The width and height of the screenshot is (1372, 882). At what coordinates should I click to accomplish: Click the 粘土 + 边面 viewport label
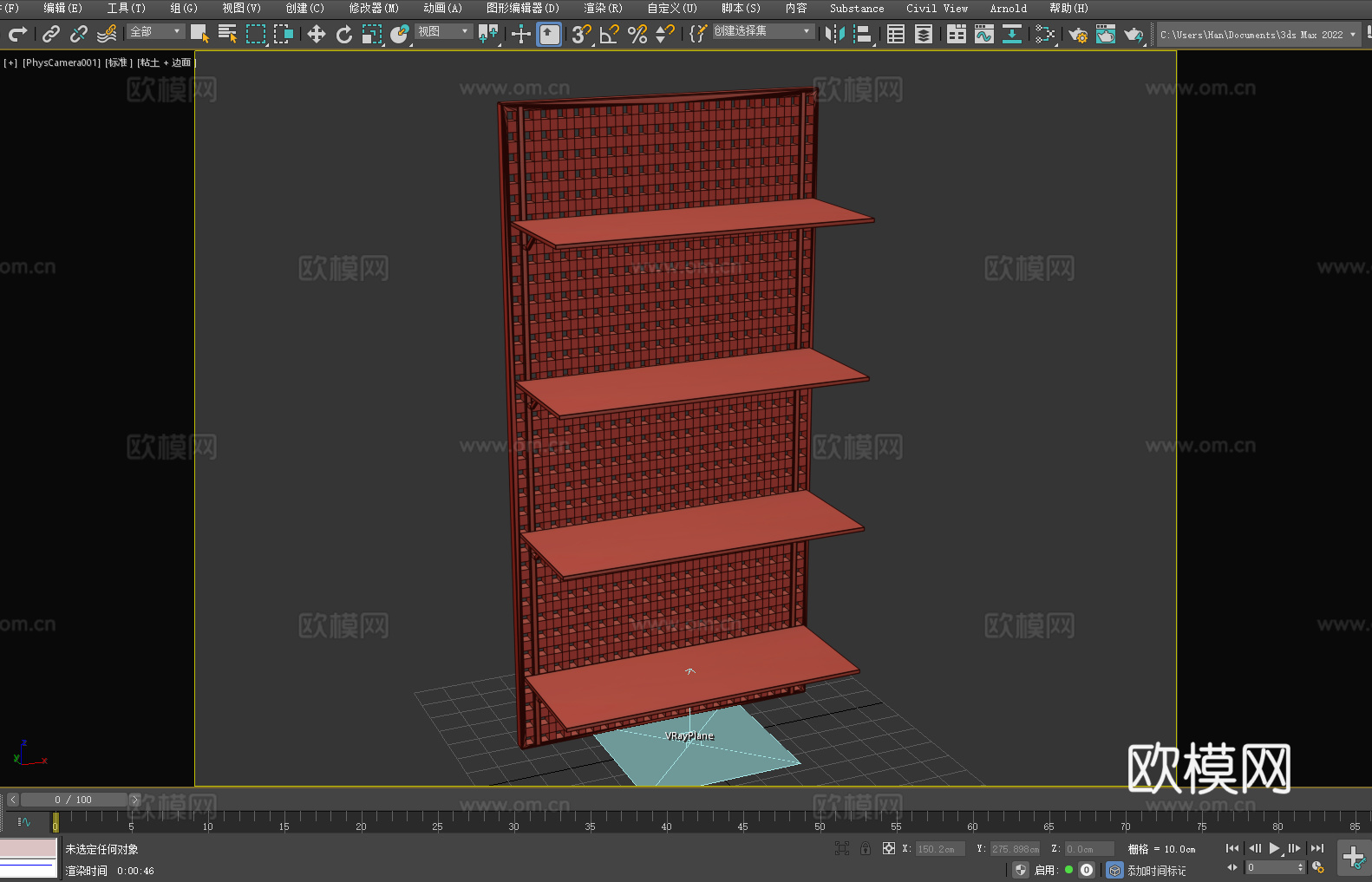(x=166, y=62)
